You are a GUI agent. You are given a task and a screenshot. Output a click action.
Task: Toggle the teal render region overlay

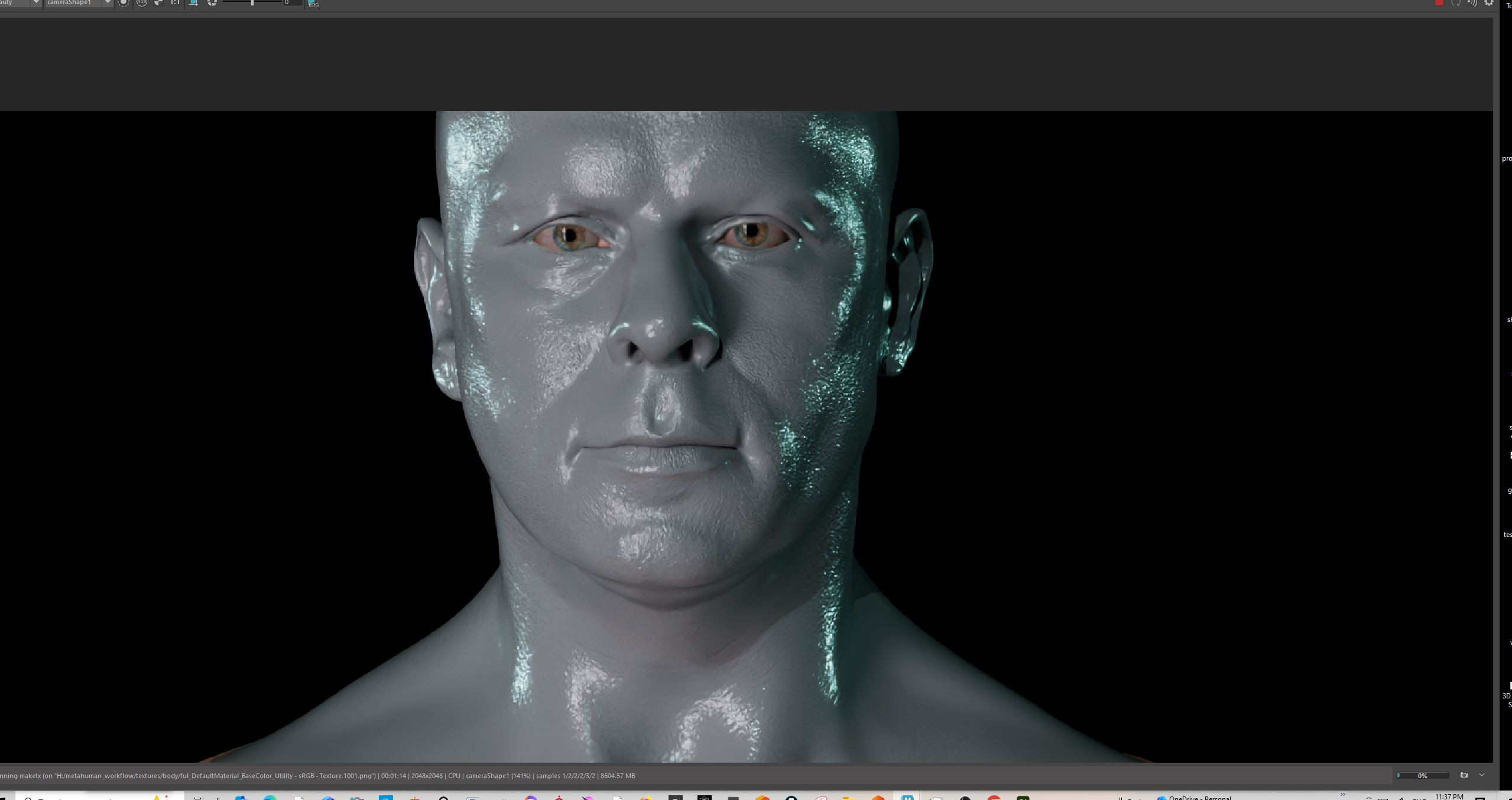193,4
